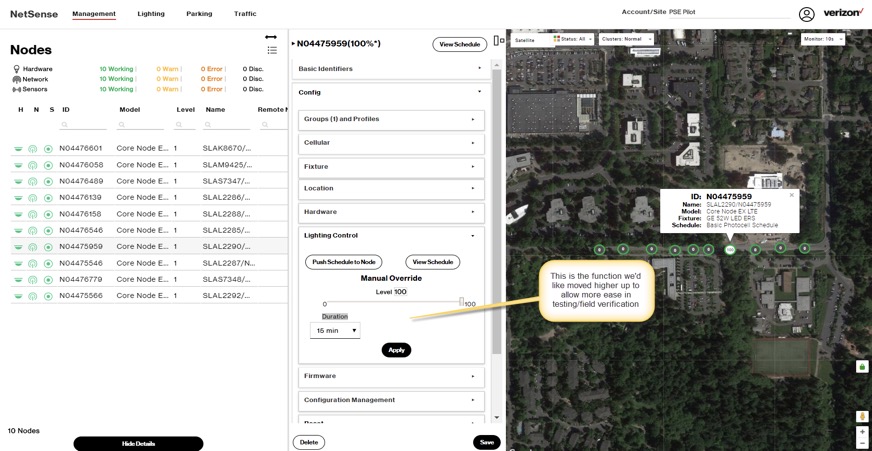Viewport: 872px width, 451px height.
Task: Open the Clusters: Normal dropdown
Action: tap(626, 39)
